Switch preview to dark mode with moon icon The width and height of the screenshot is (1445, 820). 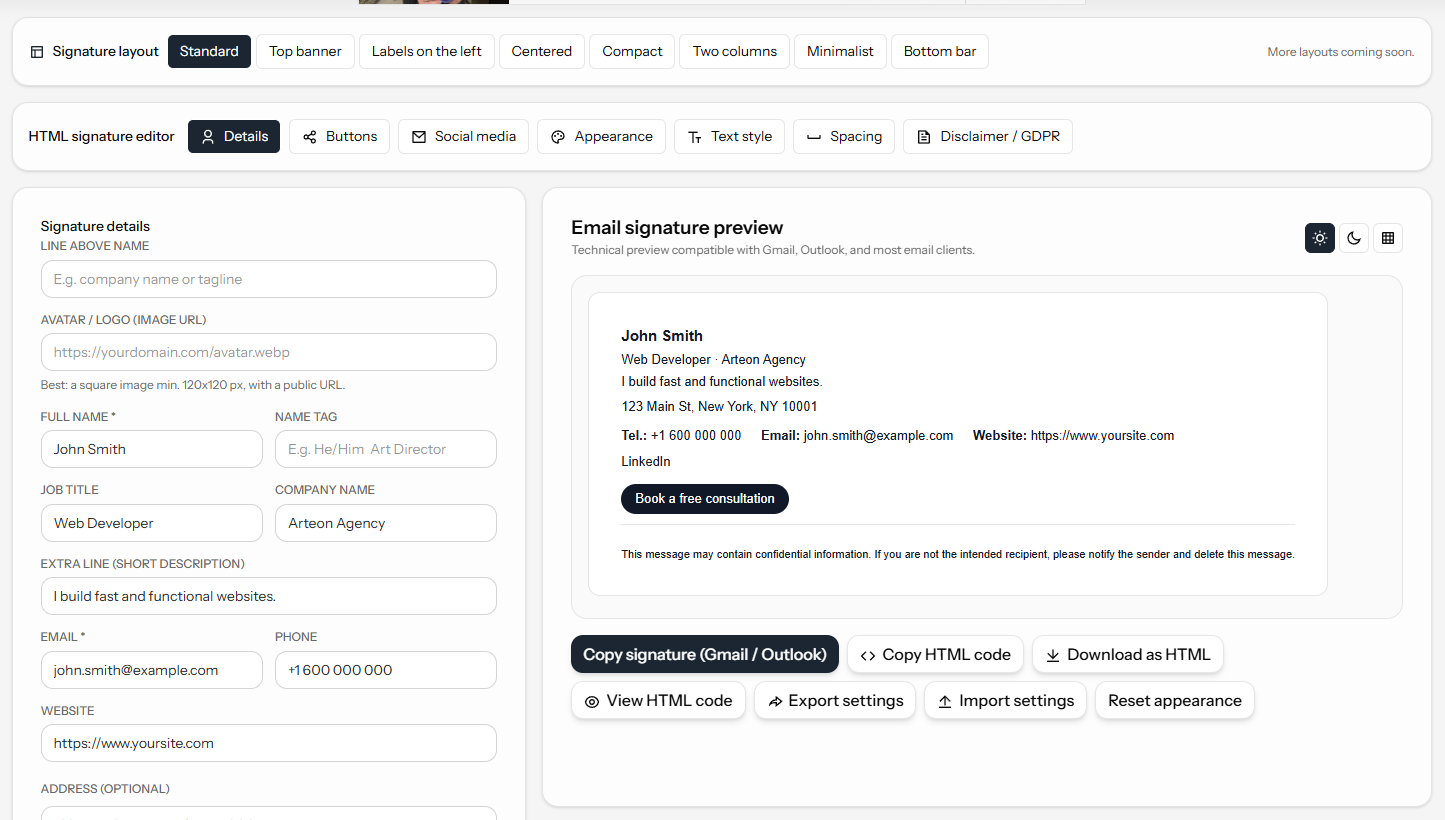pyautogui.click(x=1353, y=238)
